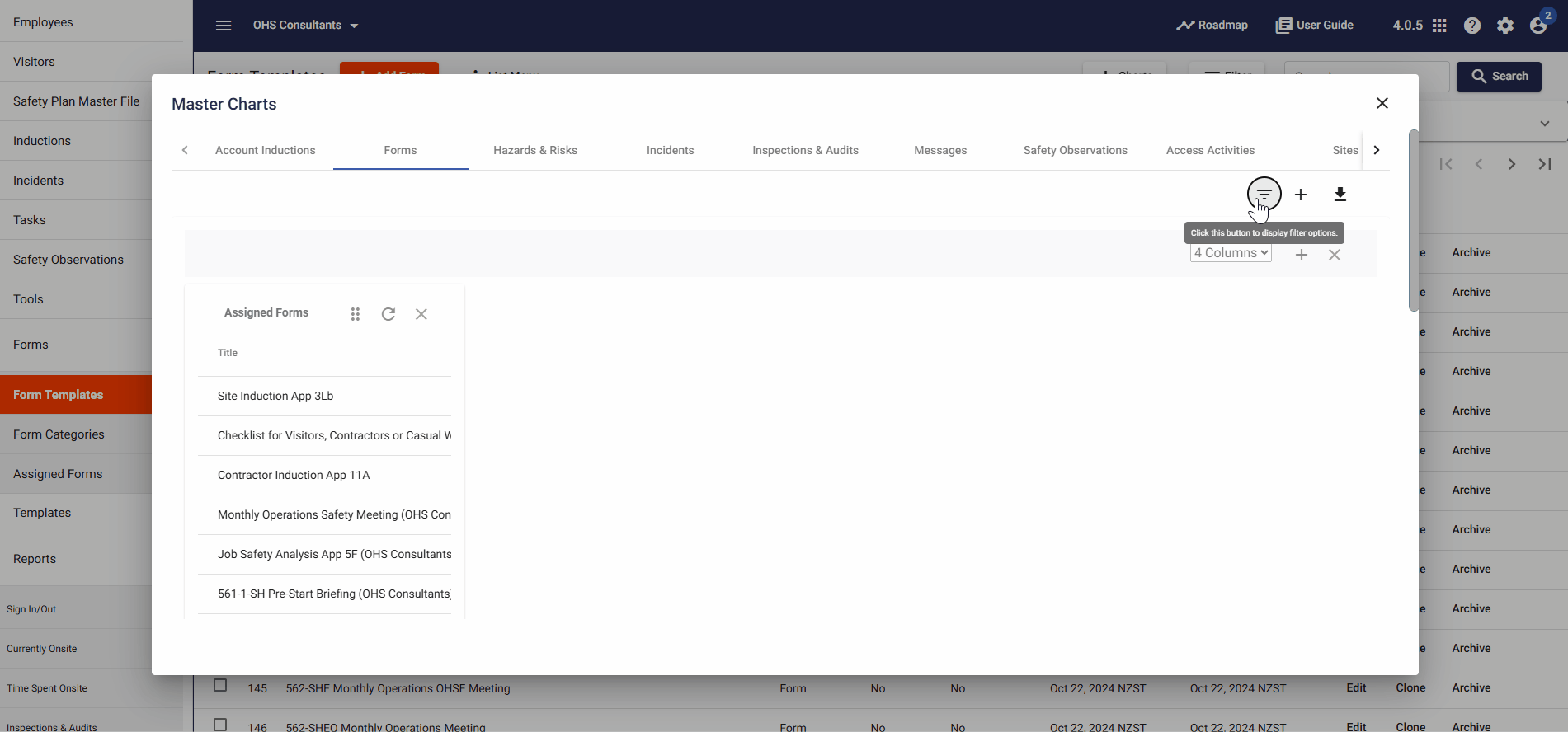The height and width of the screenshot is (732, 1568).
Task: Open the user account icon
Action: click(x=1538, y=26)
